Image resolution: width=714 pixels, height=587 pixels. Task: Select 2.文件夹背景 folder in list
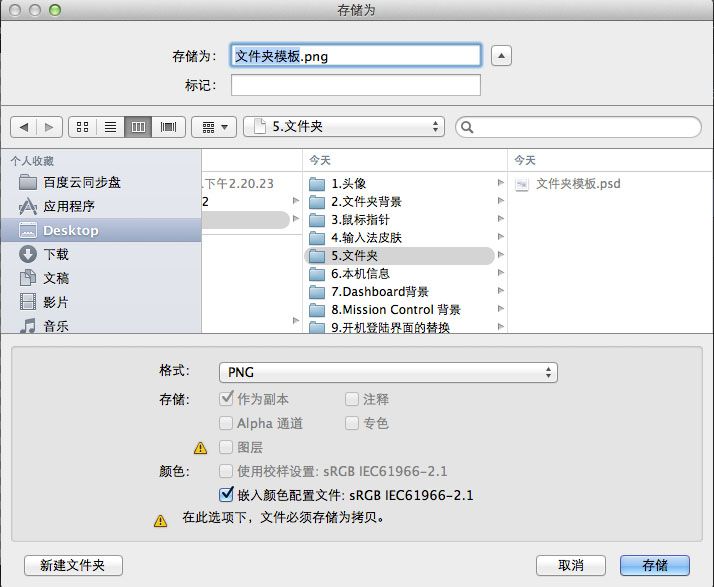(x=366, y=201)
